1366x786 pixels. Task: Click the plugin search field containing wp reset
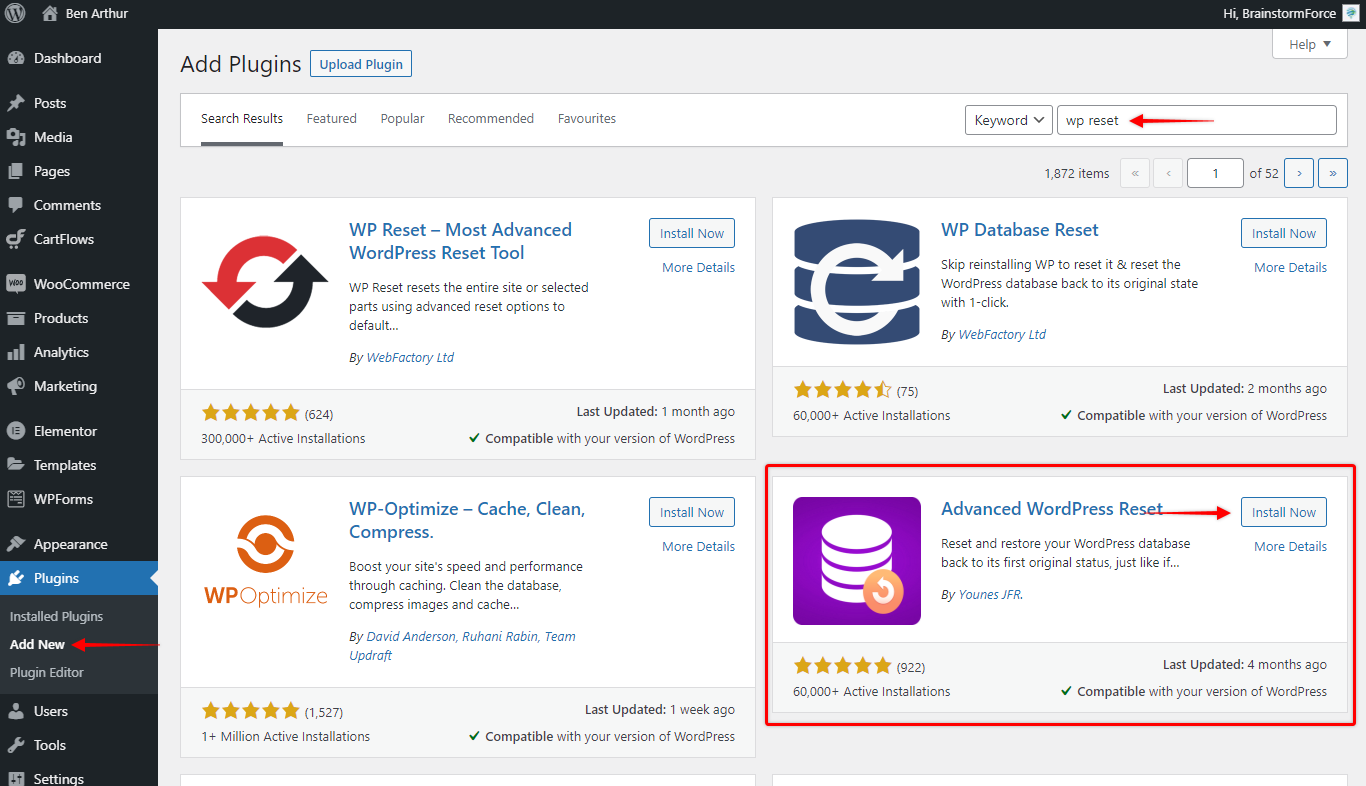click(x=1196, y=120)
